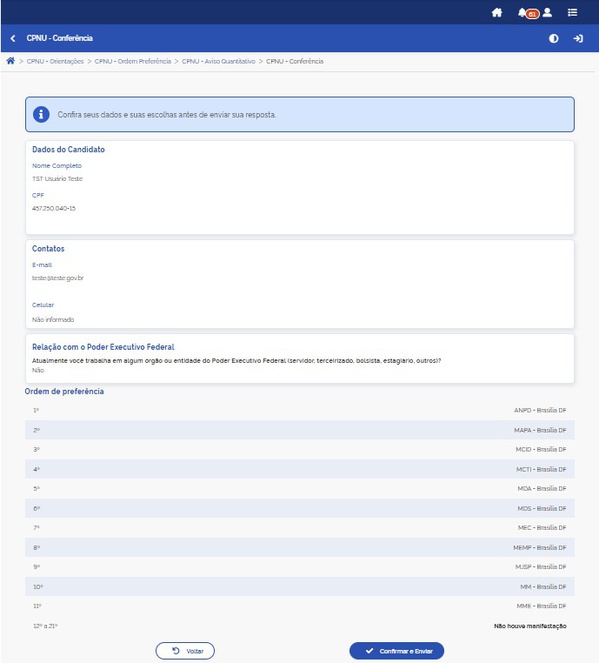Click the blue info icon in alert
599x663 pixels.
41,115
